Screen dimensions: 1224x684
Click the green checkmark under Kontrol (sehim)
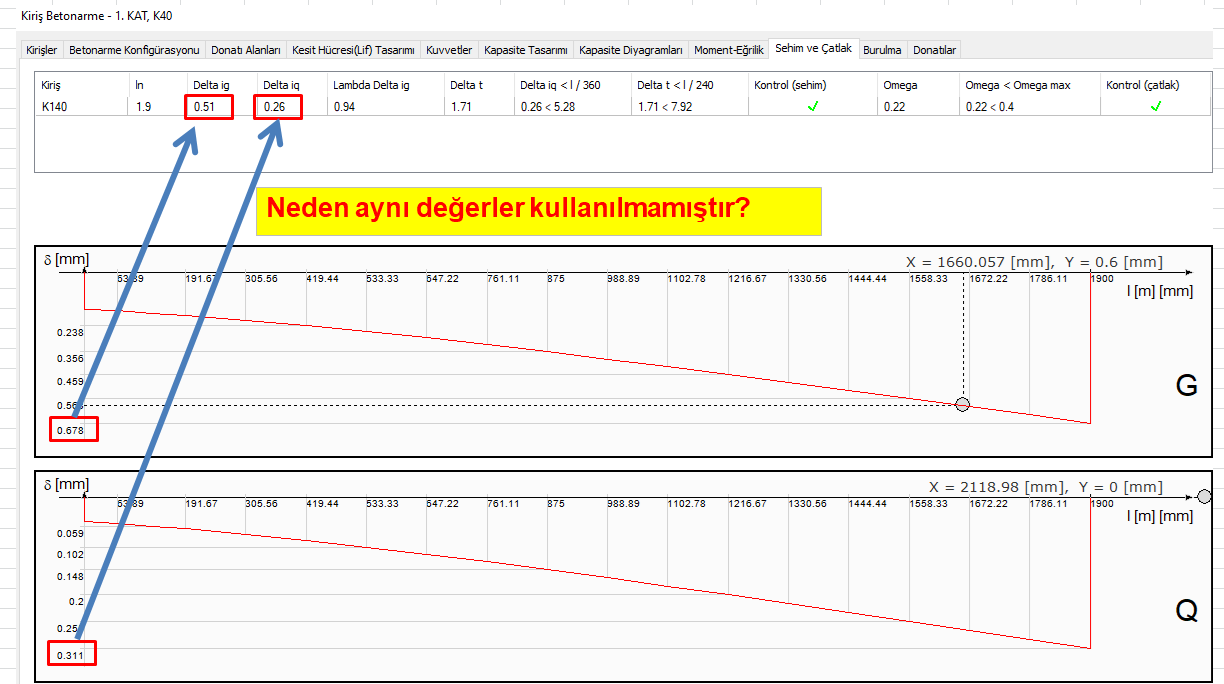tap(812, 107)
